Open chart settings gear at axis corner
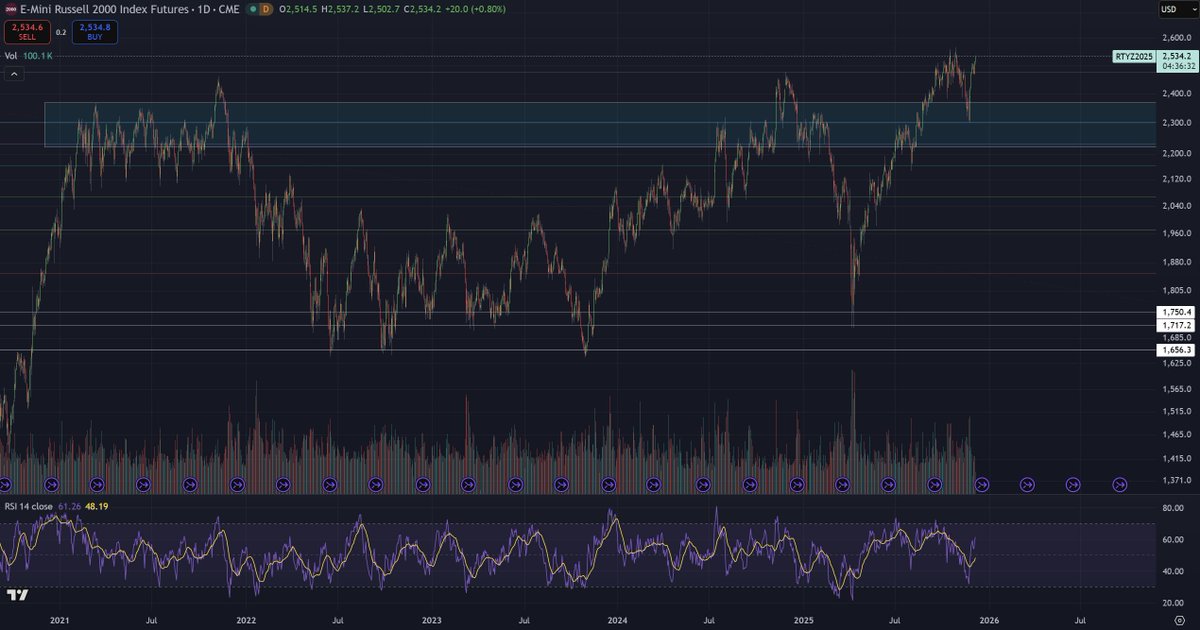Image resolution: width=1200 pixels, height=630 pixels. coord(1179,620)
